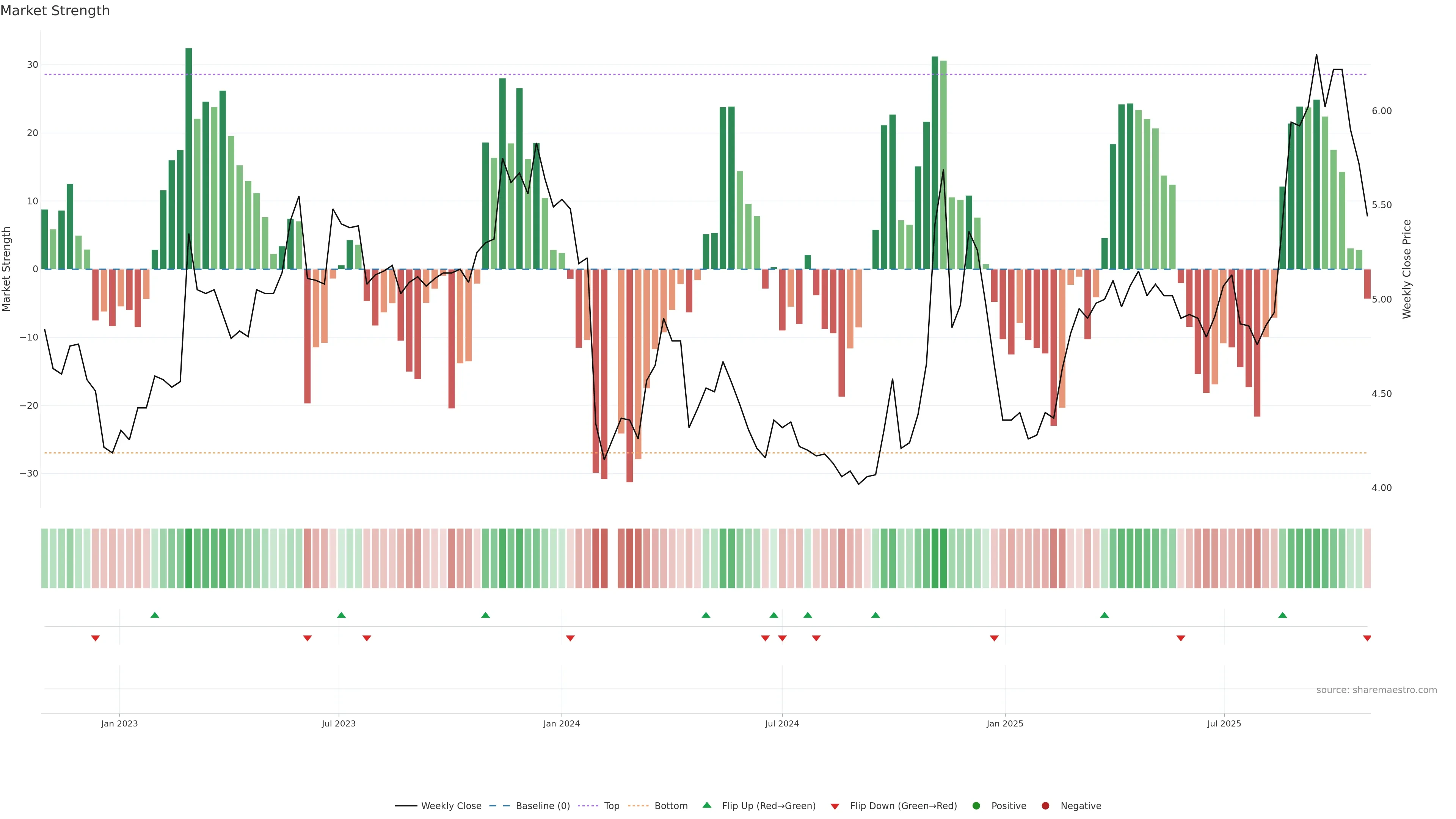Click the Jan 2023 x-axis label
Image resolution: width=1456 pixels, height=819 pixels.
pos(119,723)
